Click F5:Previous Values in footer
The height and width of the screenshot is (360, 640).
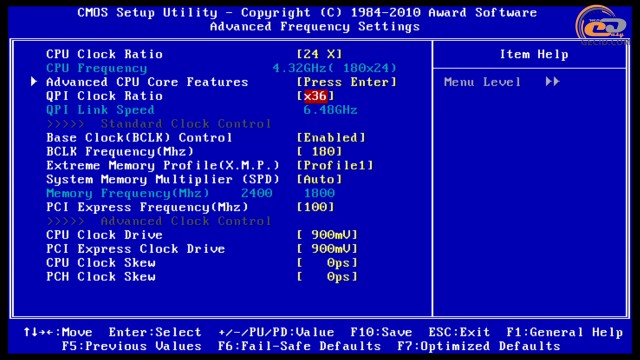132,346
